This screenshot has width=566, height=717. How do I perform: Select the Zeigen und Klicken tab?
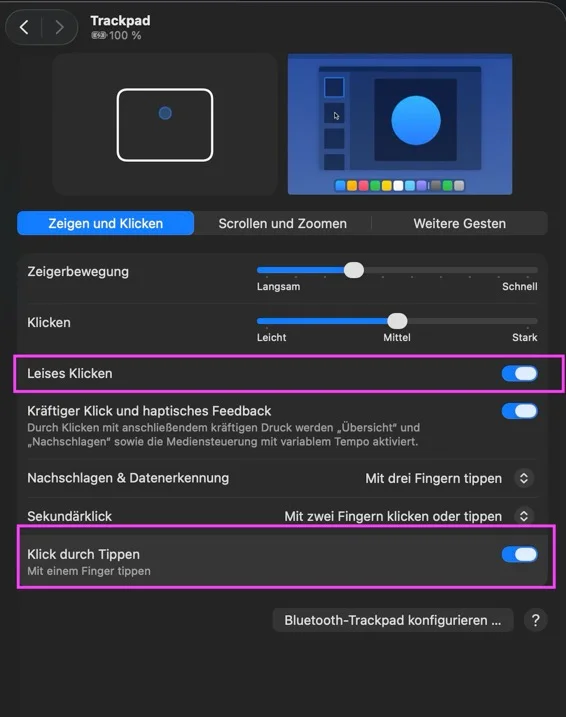(106, 223)
